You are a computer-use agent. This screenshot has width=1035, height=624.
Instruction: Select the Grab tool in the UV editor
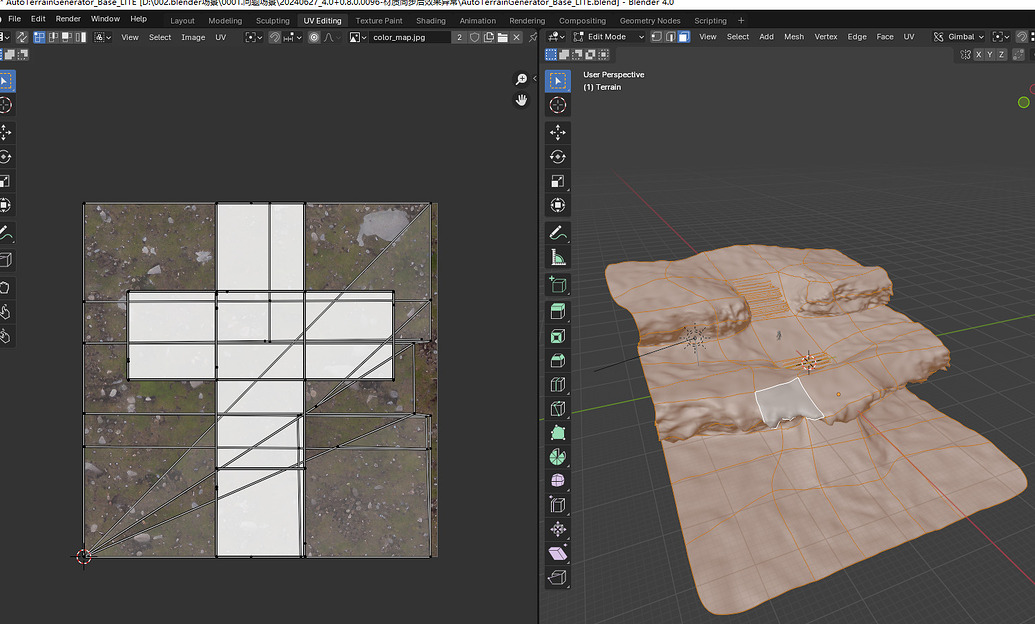click(x=5, y=288)
